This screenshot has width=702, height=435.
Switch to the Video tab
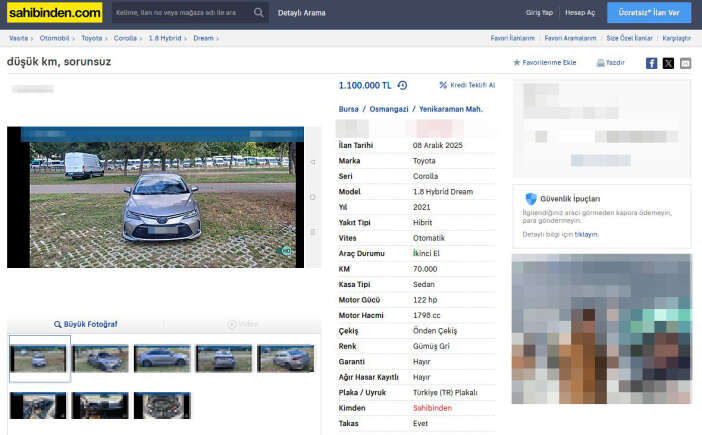coord(243,324)
